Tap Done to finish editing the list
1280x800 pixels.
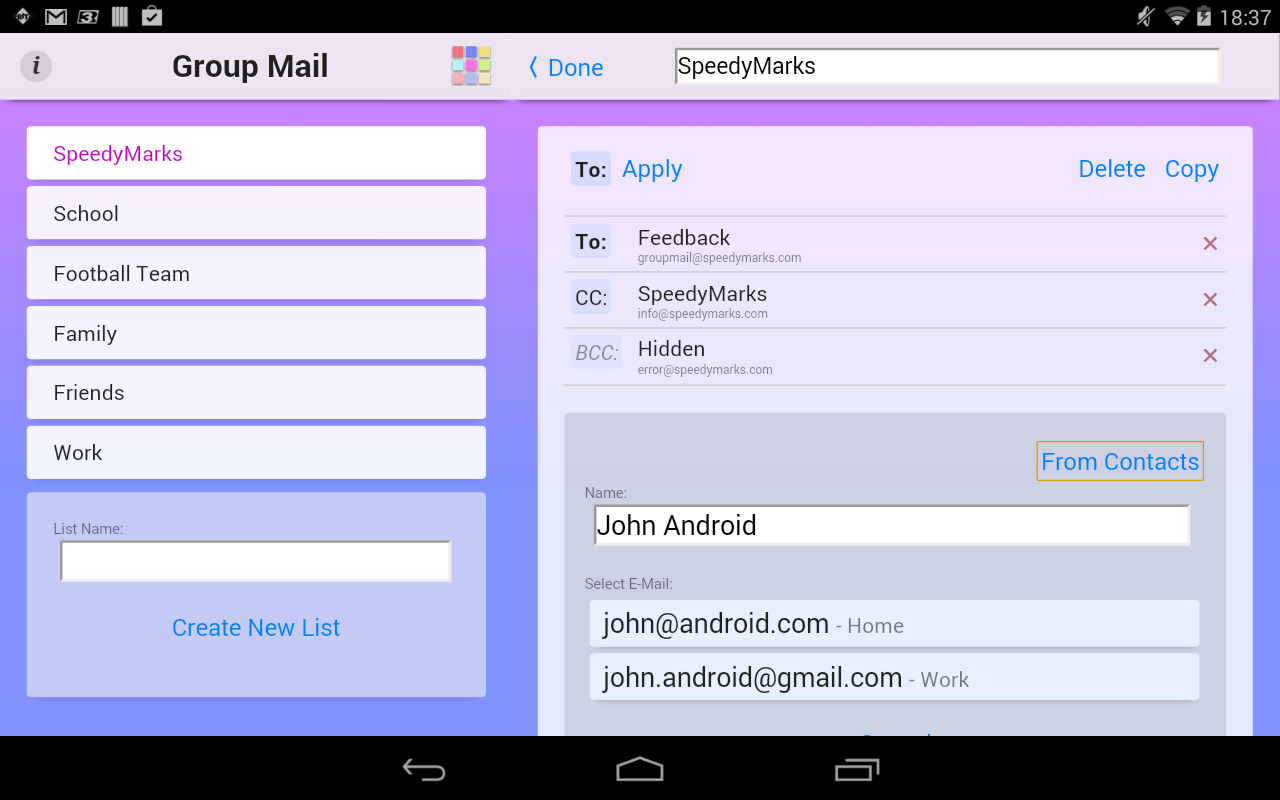(566, 67)
